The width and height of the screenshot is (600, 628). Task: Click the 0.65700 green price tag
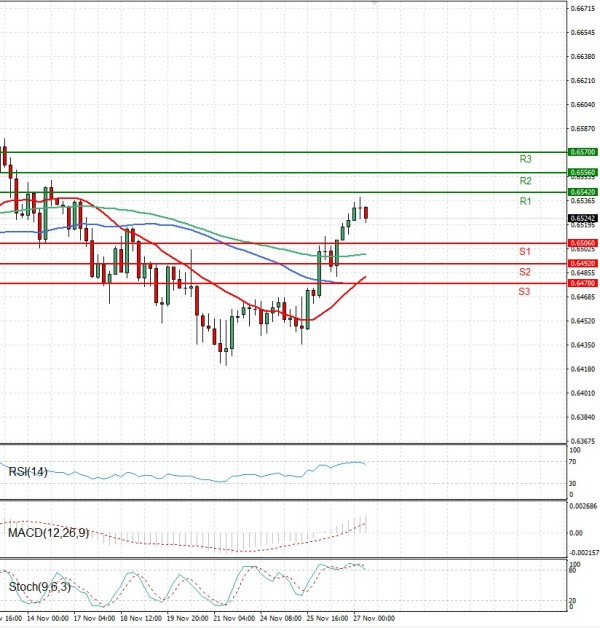click(x=582, y=152)
